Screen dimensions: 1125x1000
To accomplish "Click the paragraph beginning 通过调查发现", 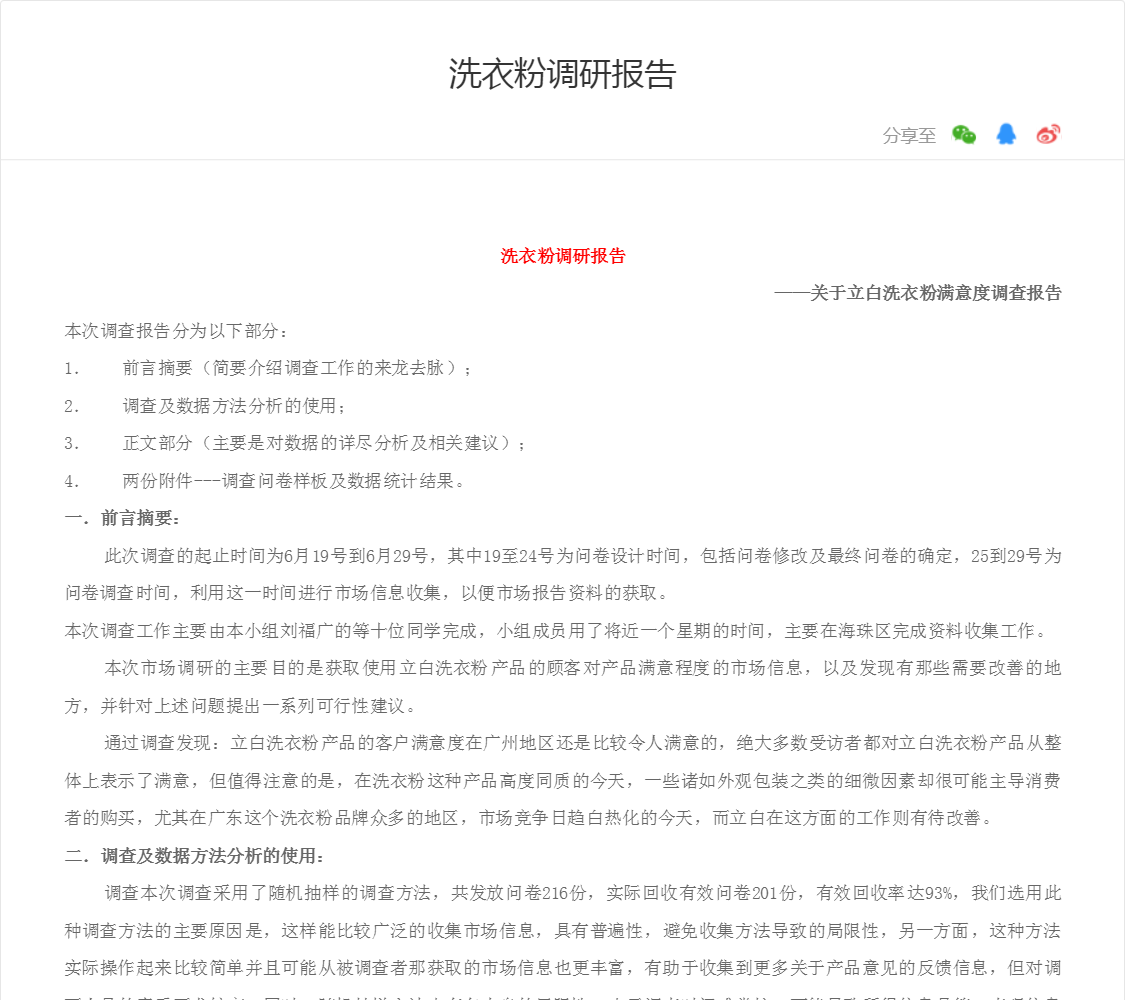I will click(562, 780).
